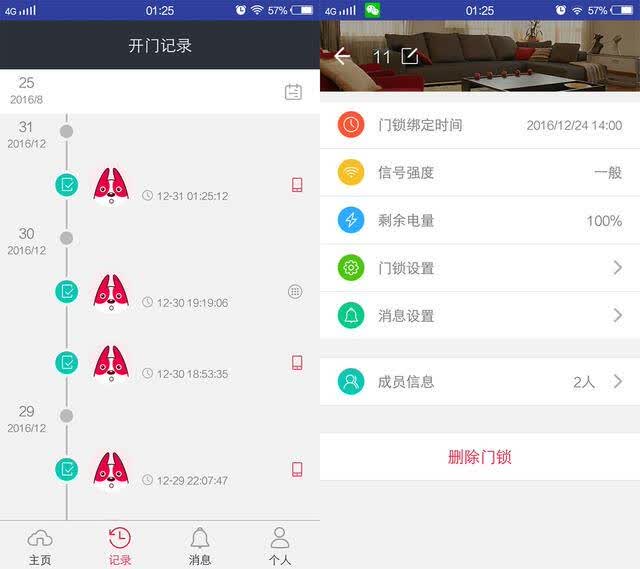Viewport: 640px width, 569px height.
Task: Tap the keypad unlock icon for 12-30 19:19:06
Action: click(x=295, y=291)
